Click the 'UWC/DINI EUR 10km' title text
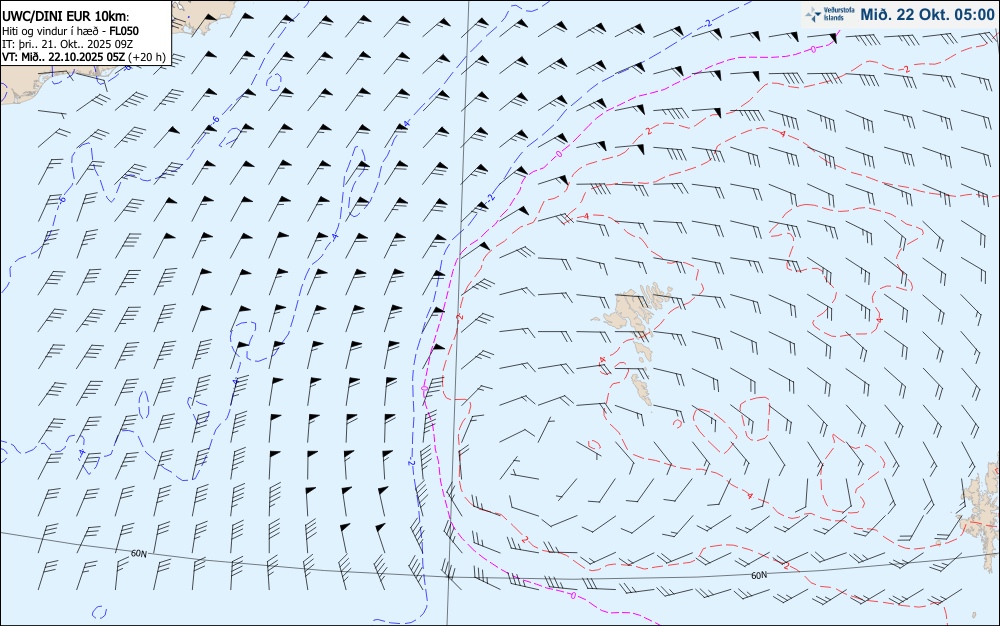The width and height of the screenshot is (1000, 626). (65, 17)
